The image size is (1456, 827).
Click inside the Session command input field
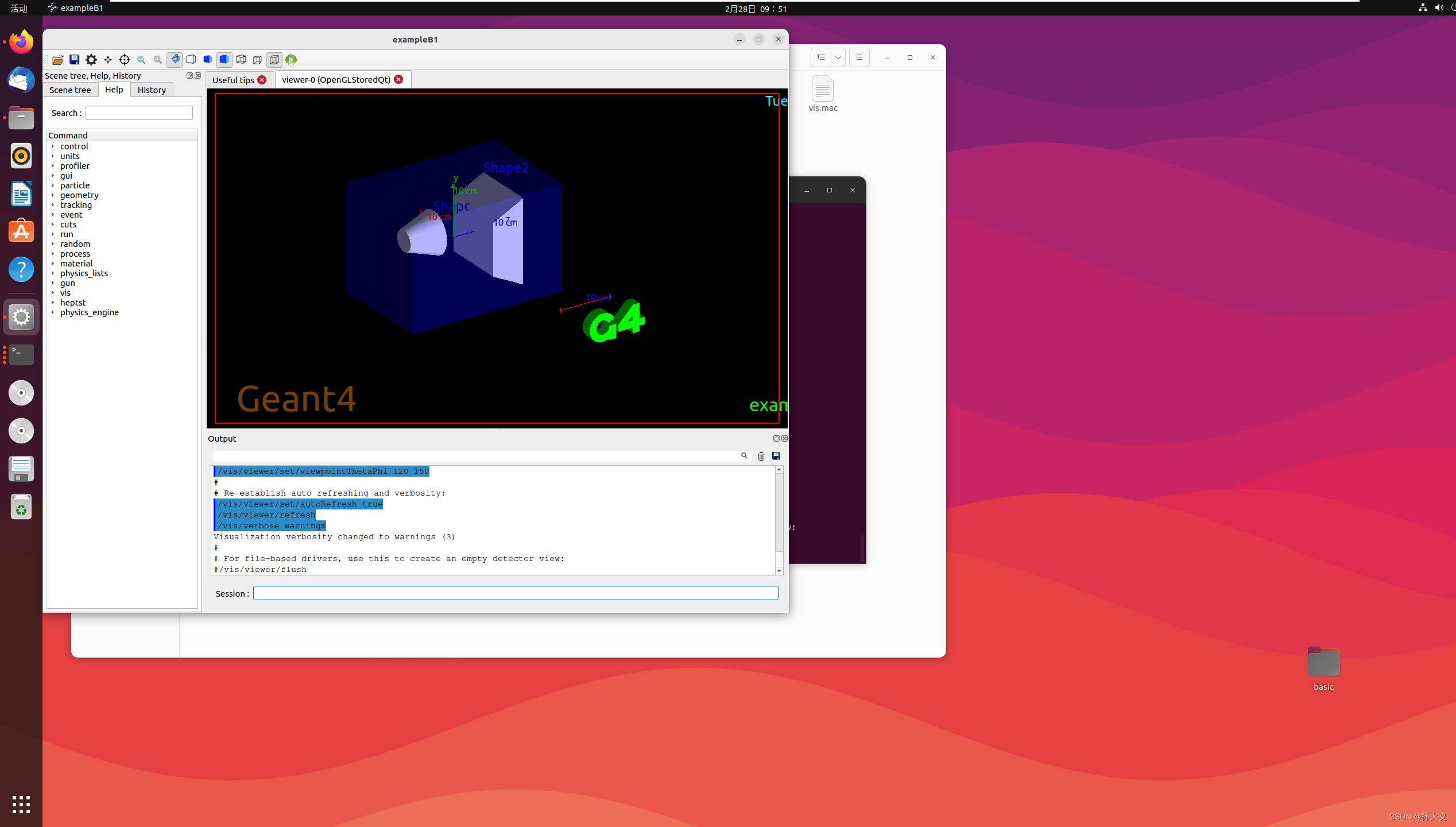(515, 593)
